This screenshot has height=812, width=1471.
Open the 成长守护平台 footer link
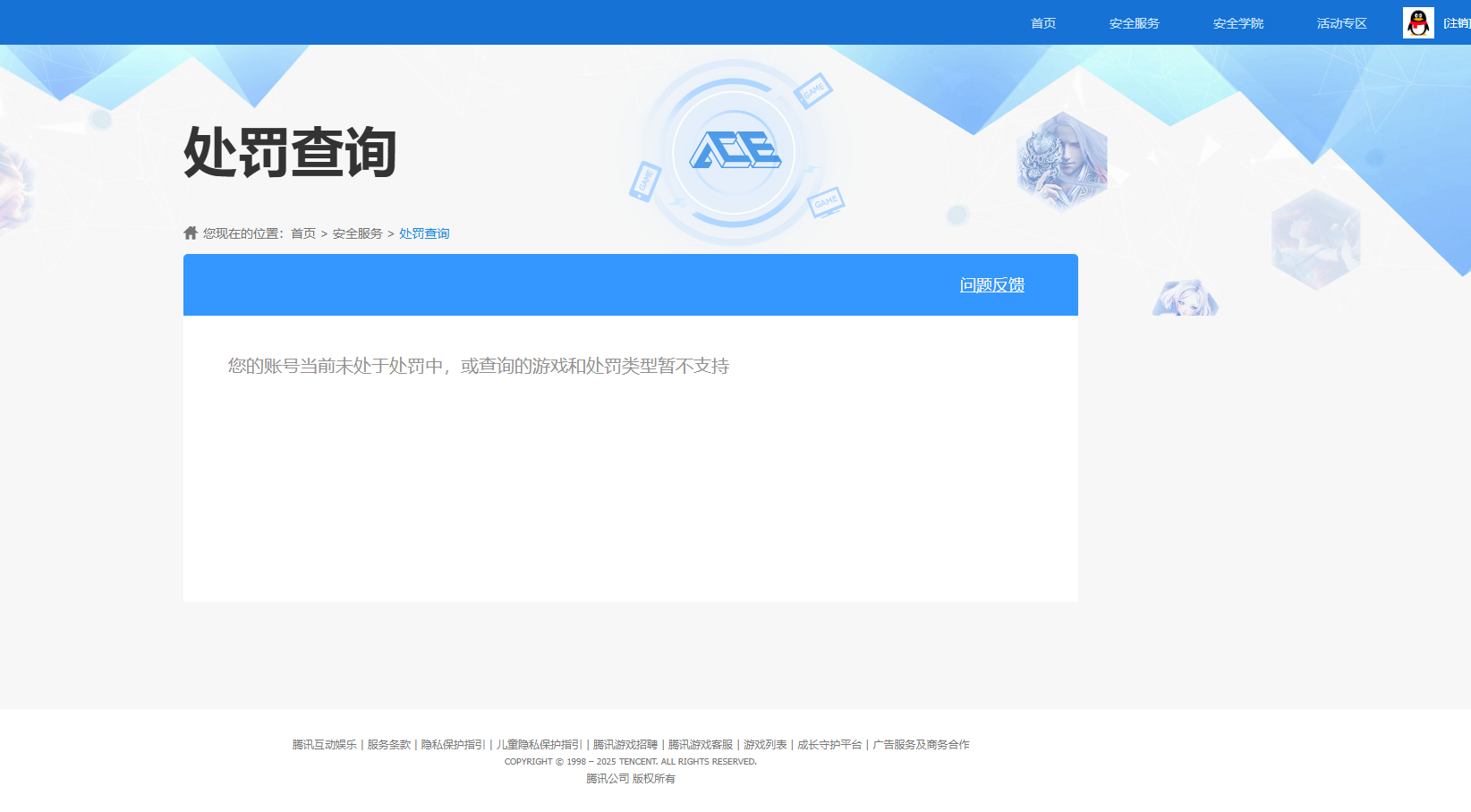828,744
